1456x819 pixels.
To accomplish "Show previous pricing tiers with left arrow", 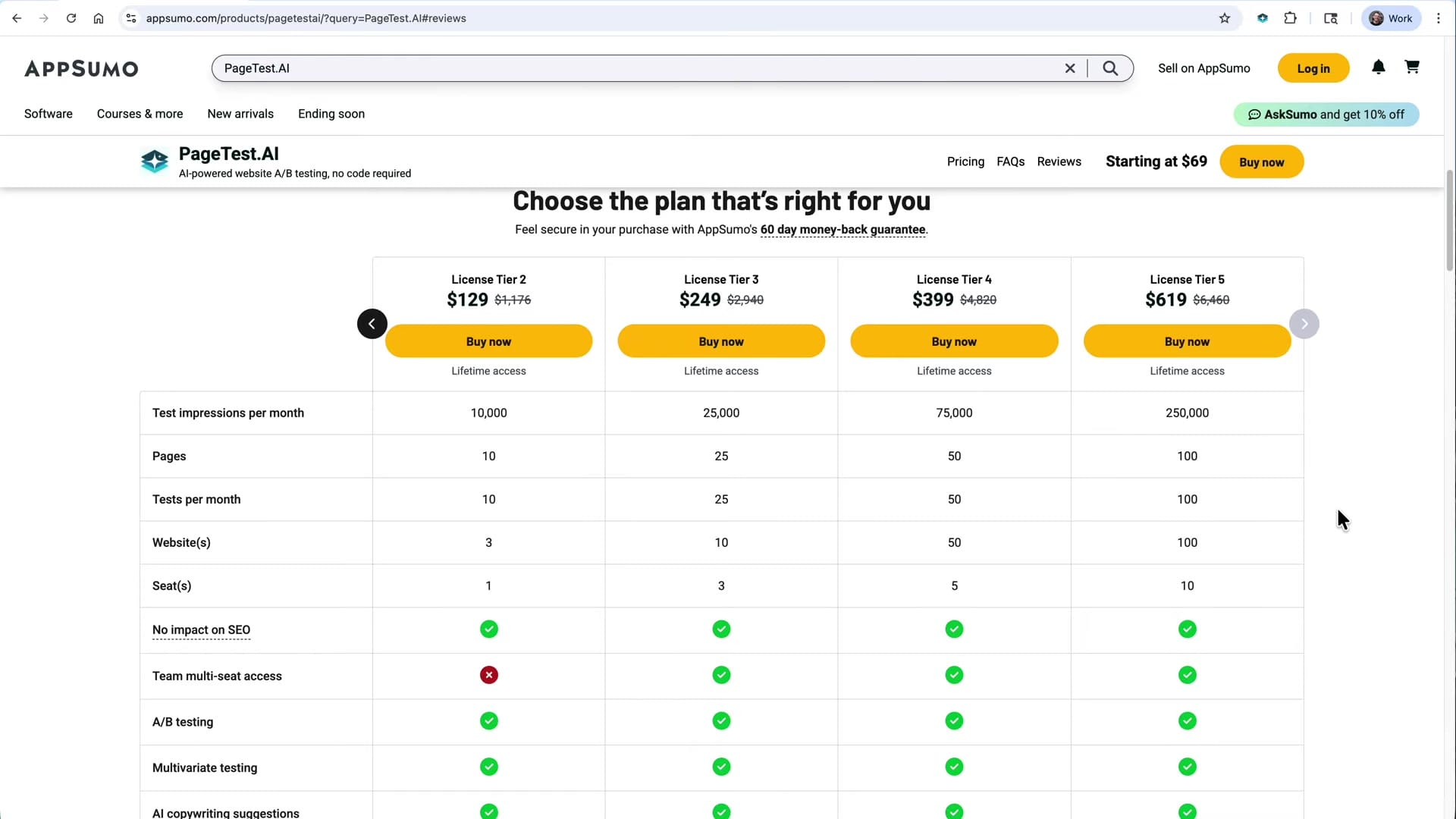I will 372,324.
